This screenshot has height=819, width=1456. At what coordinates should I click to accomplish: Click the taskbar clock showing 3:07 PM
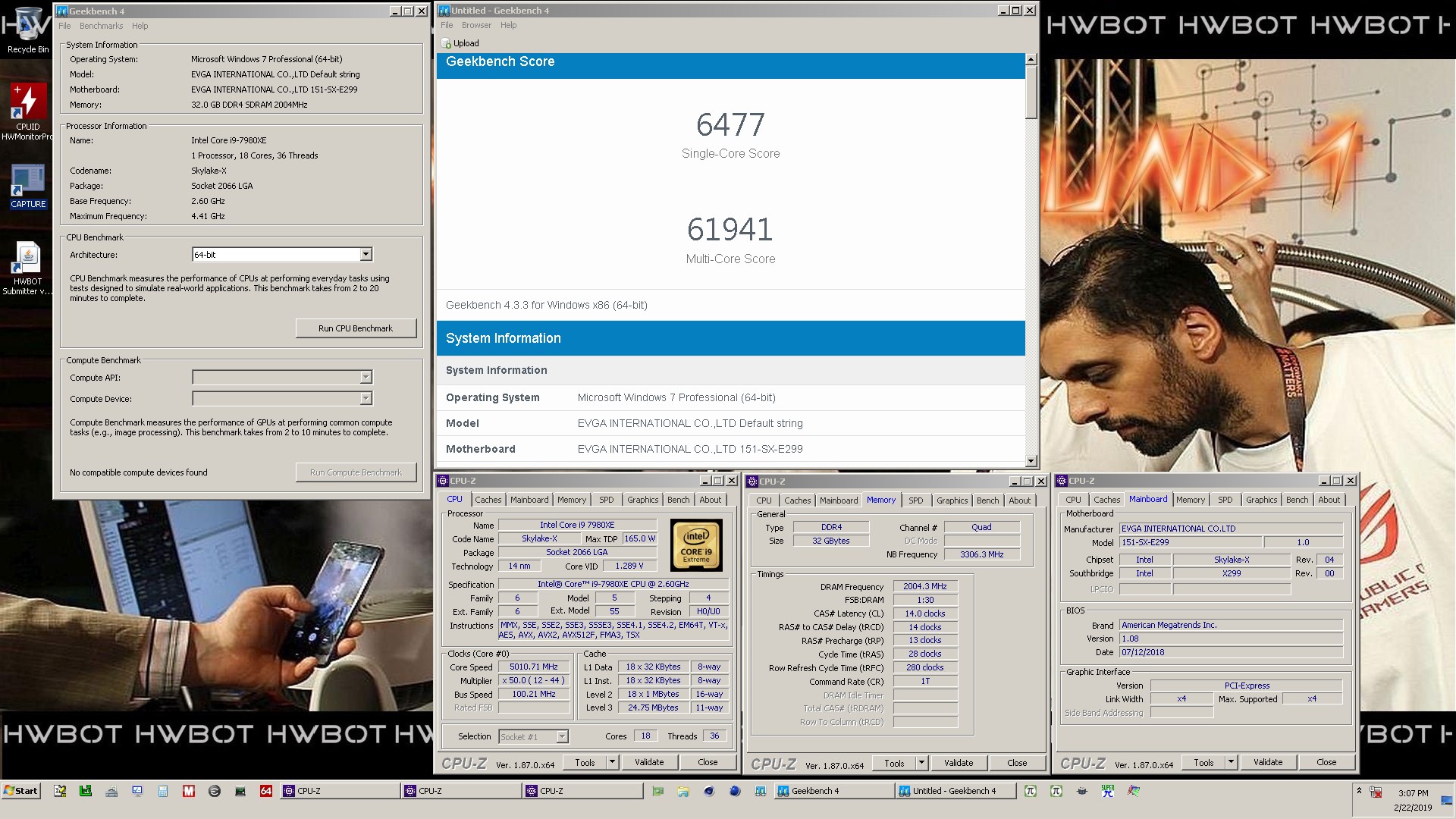pos(1413,793)
